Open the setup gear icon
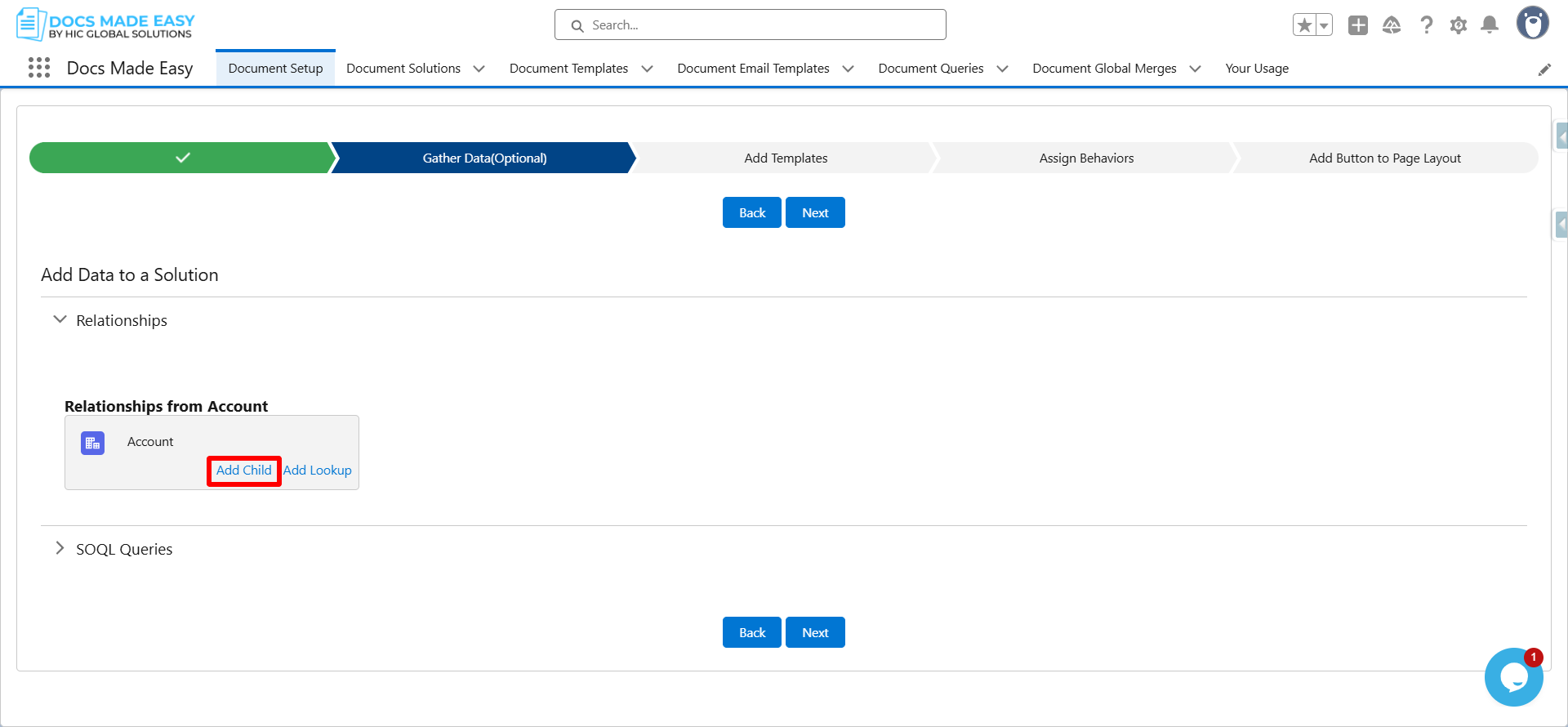Viewport: 1568px width, 727px height. tap(1459, 25)
